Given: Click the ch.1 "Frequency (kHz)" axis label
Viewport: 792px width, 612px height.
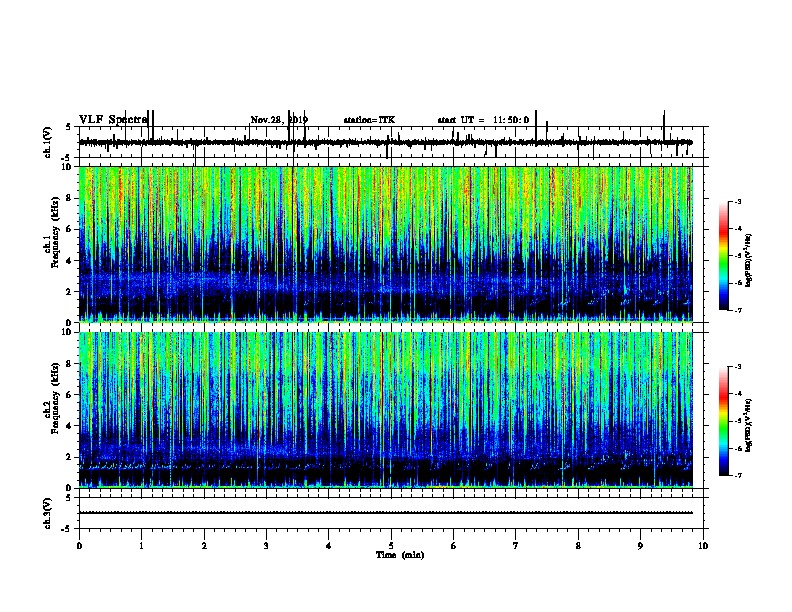Looking at the screenshot, I should [55, 232].
